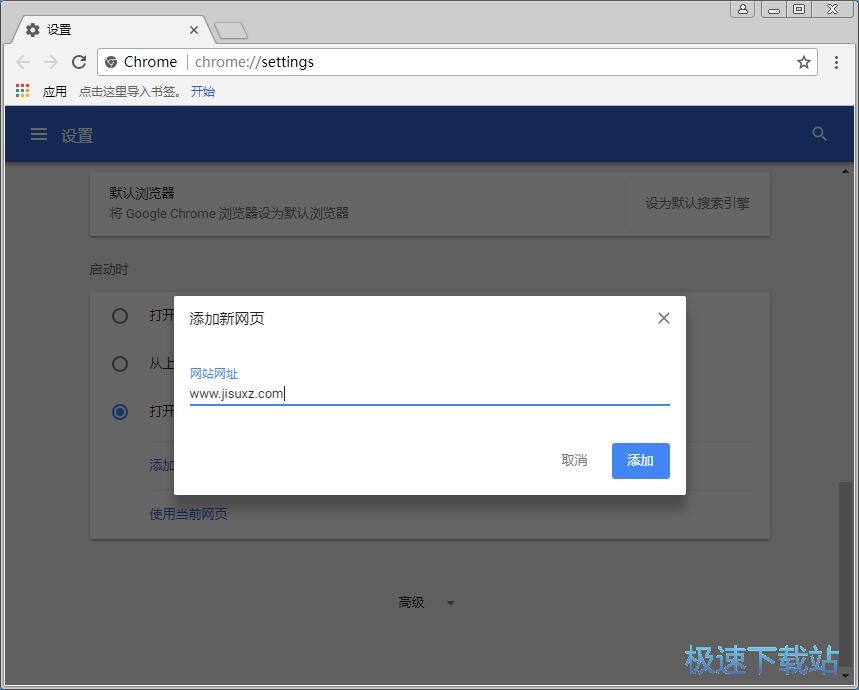The width and height of the screenshot is (859, 690).
Task: Click the settings search magnifier
Action: [819, 134]
